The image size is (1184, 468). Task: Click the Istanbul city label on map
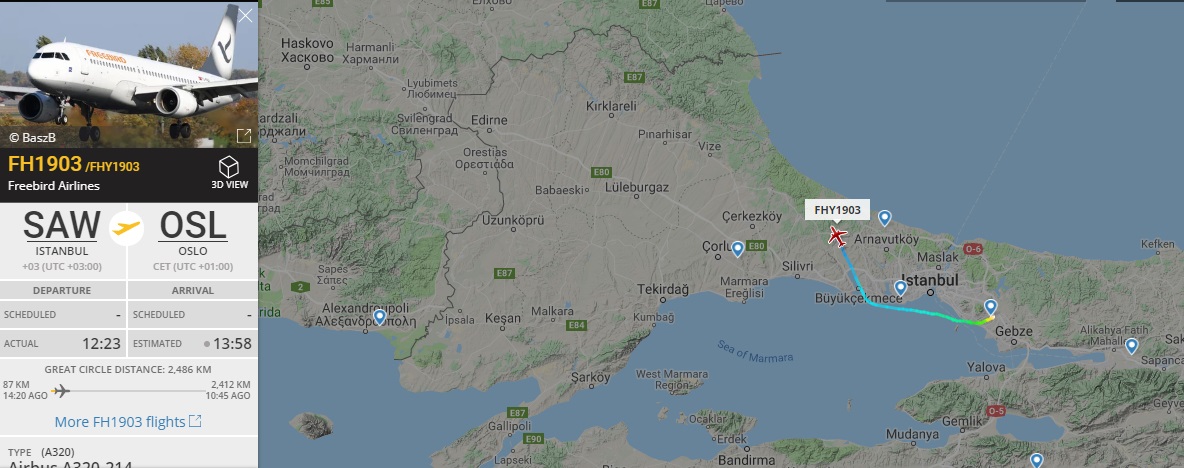point(930,280)
